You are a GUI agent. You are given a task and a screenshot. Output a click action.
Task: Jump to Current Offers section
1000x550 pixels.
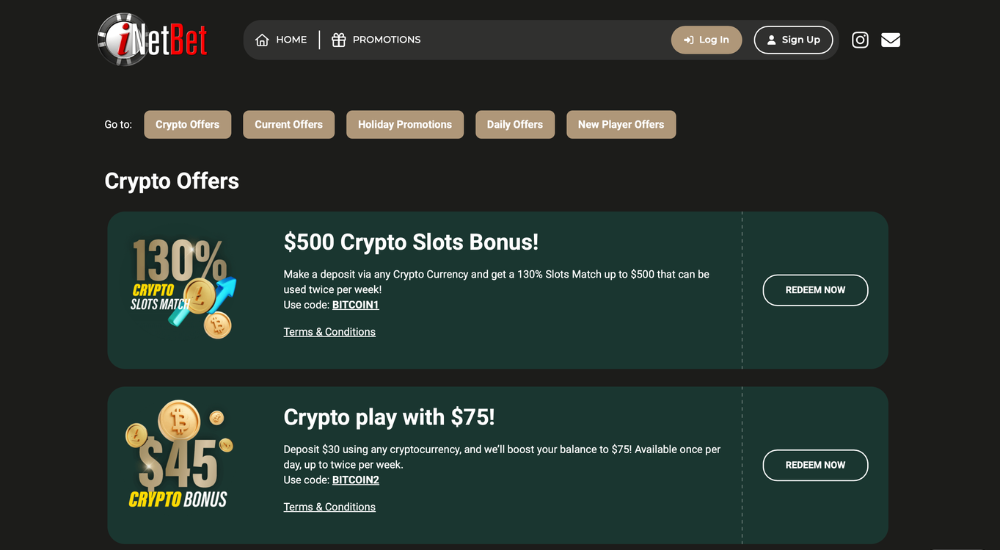click(x=288, y=125)
